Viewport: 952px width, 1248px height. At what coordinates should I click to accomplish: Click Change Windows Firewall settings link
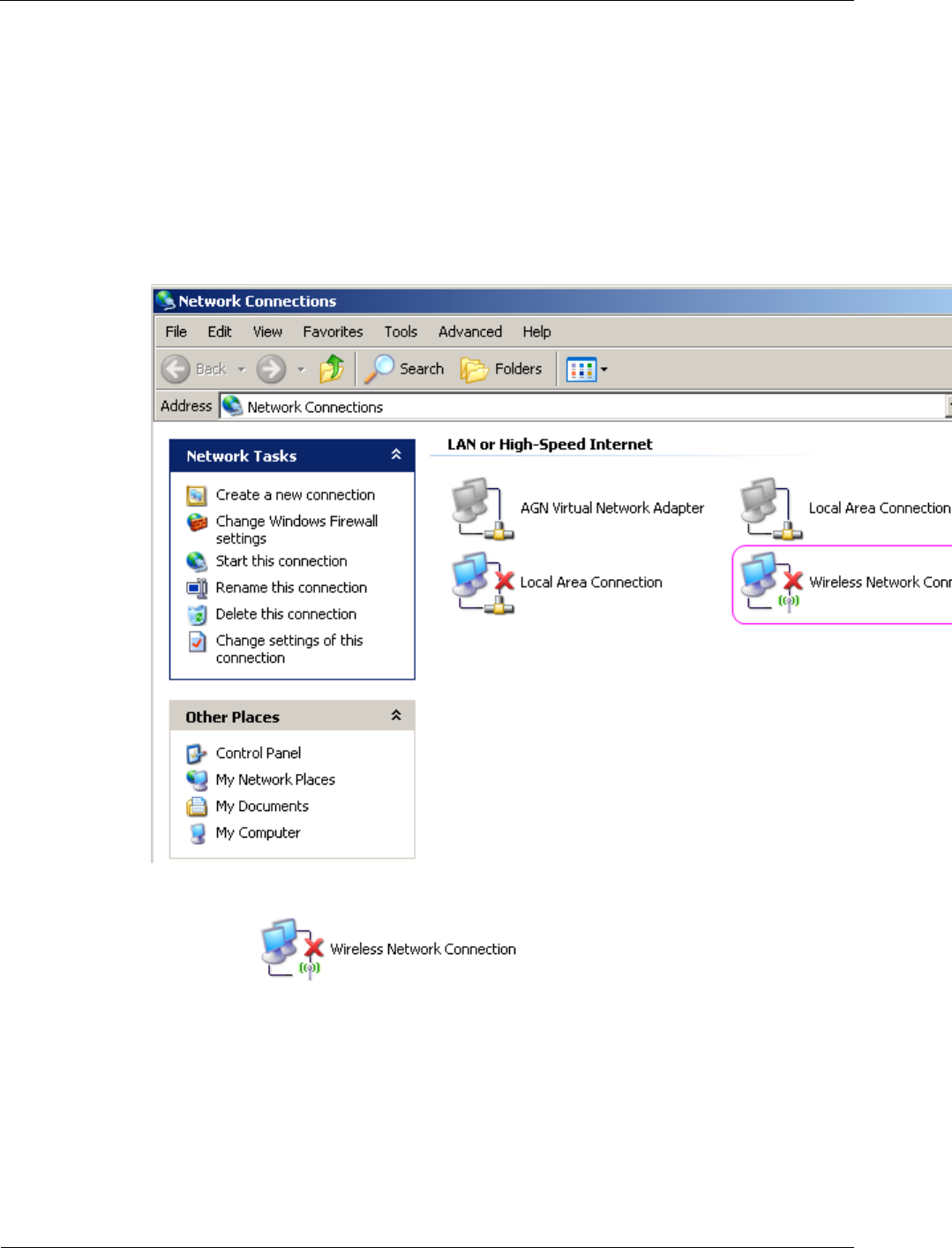(296, 530)
